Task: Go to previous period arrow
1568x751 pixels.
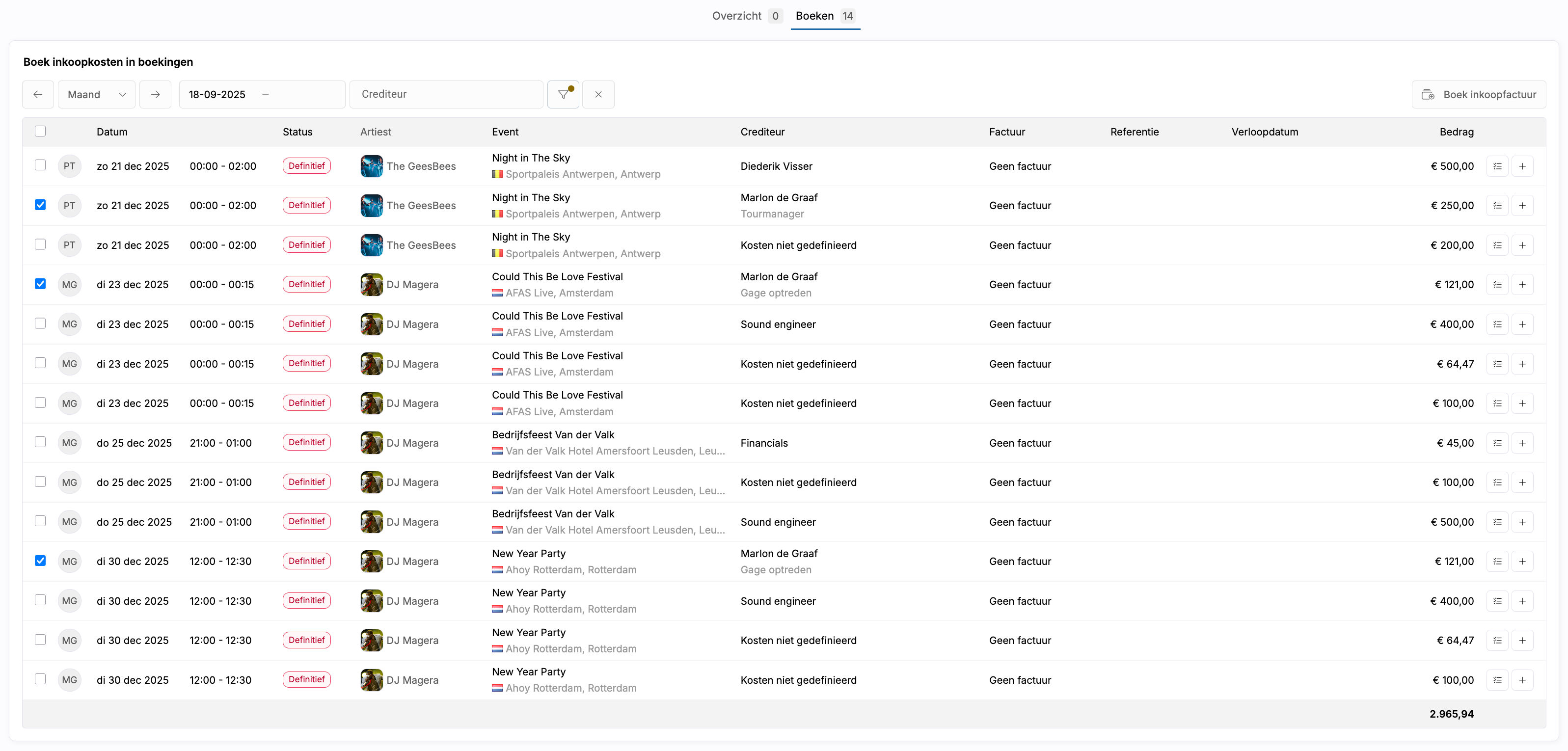Action: pyautogui.click(x=38, y=94)
